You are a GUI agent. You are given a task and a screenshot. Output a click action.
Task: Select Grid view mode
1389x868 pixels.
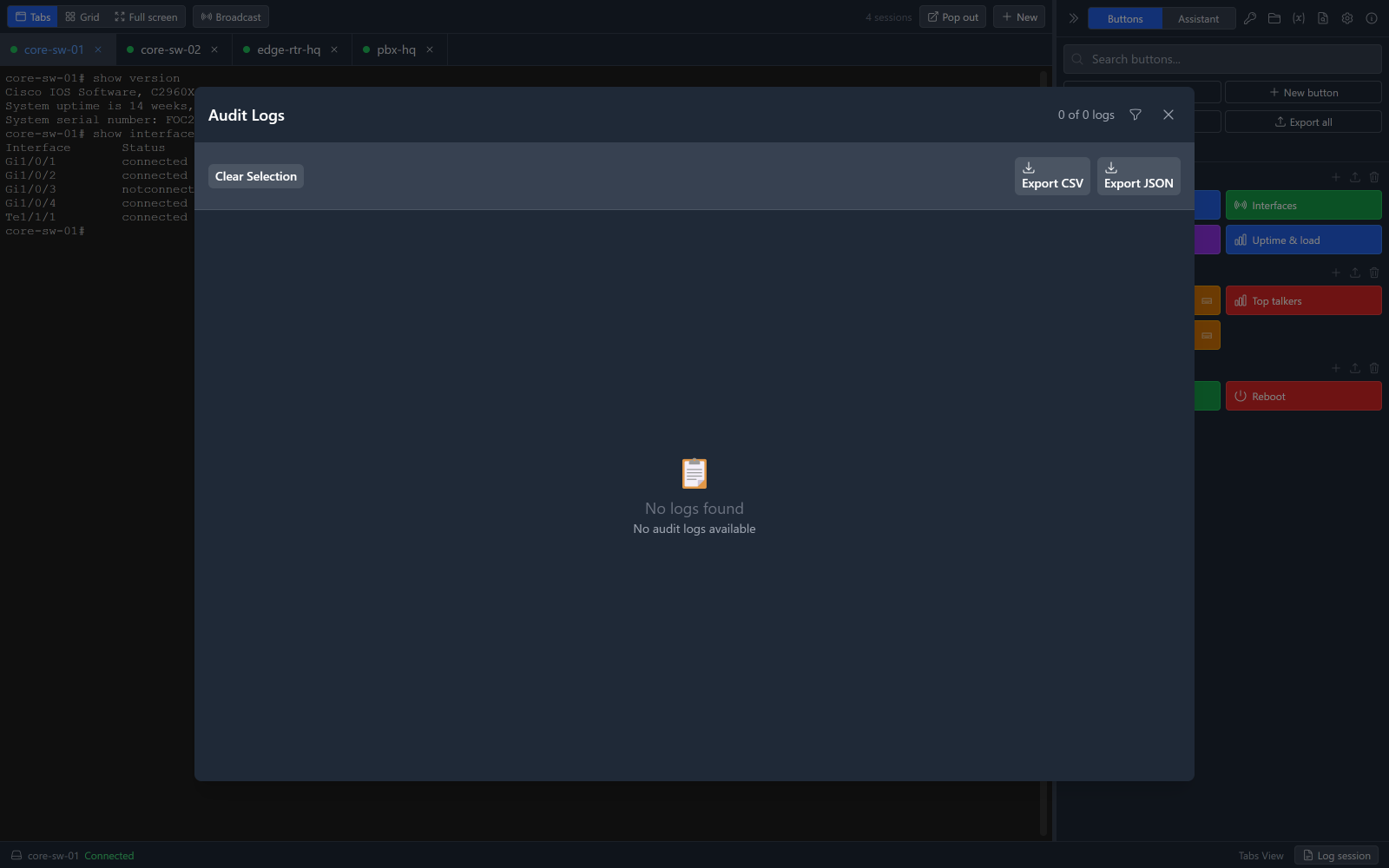(82, 16)
